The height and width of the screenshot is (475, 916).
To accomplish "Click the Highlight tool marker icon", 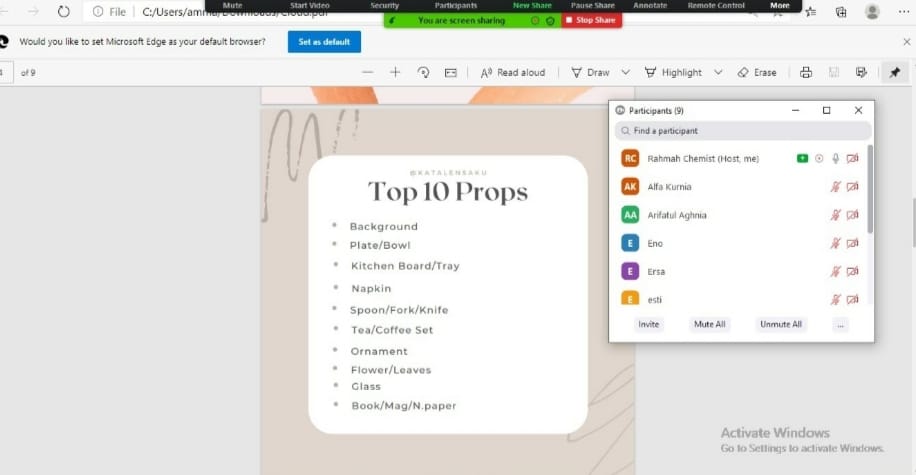I will click(650, 72).
